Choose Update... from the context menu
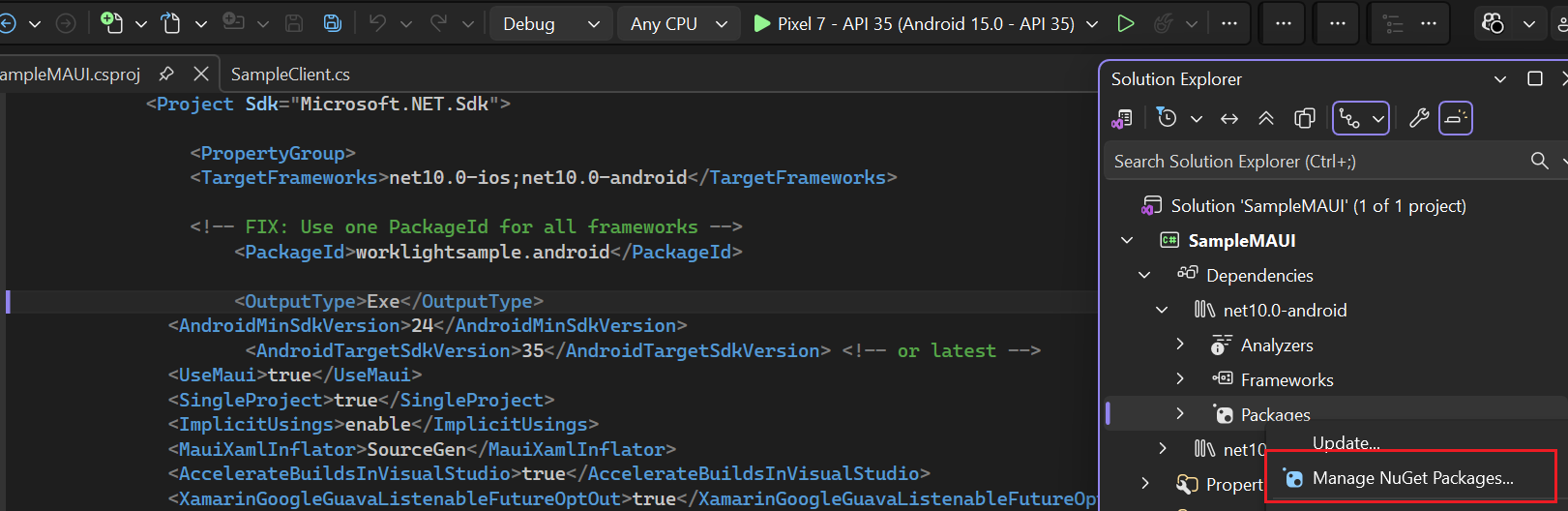The height and width of the screenshot is (511, 1568). (x=1346, y=443)
